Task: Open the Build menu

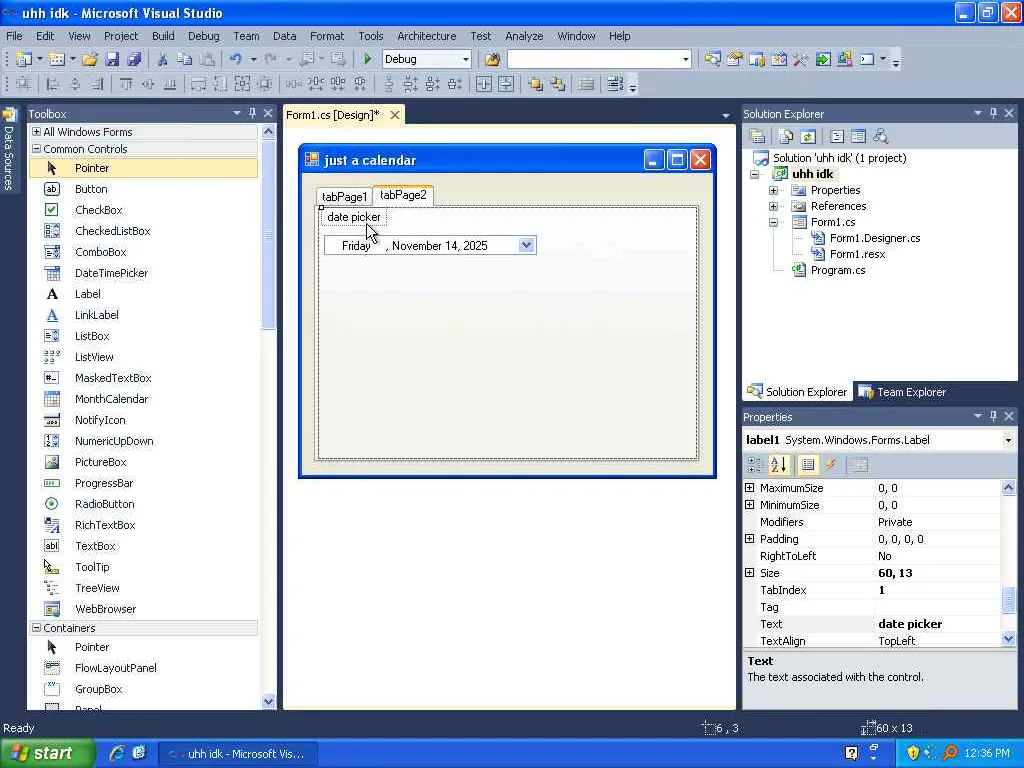Action: point(163,36)
